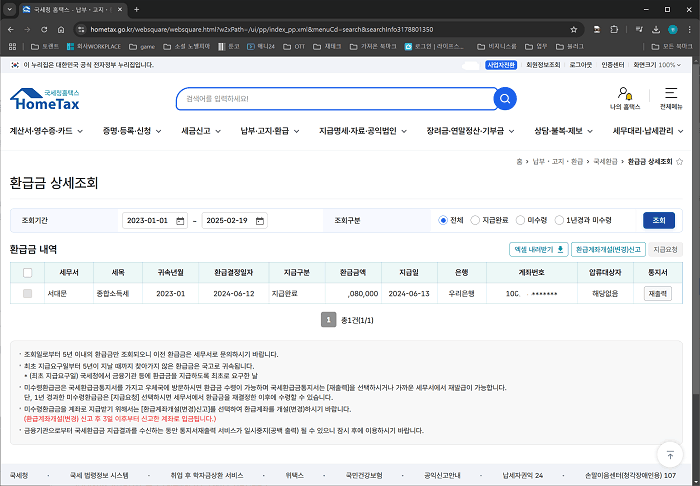Select the 지급완료 radio option
Image resolution: width=700 pixels, height=486 pixels.
475,220
